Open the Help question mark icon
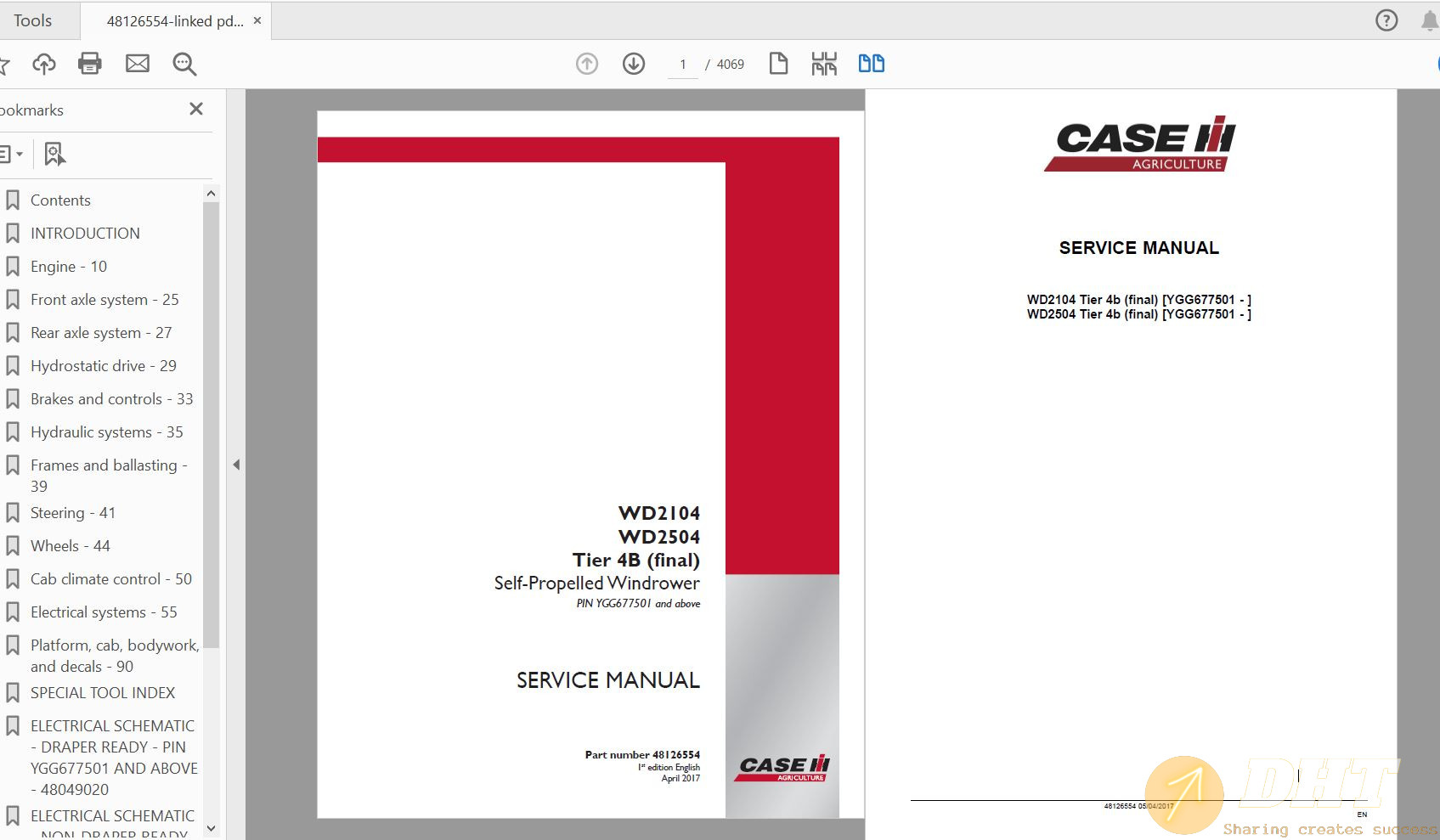1440x840 pixels. pos(1386,20)
